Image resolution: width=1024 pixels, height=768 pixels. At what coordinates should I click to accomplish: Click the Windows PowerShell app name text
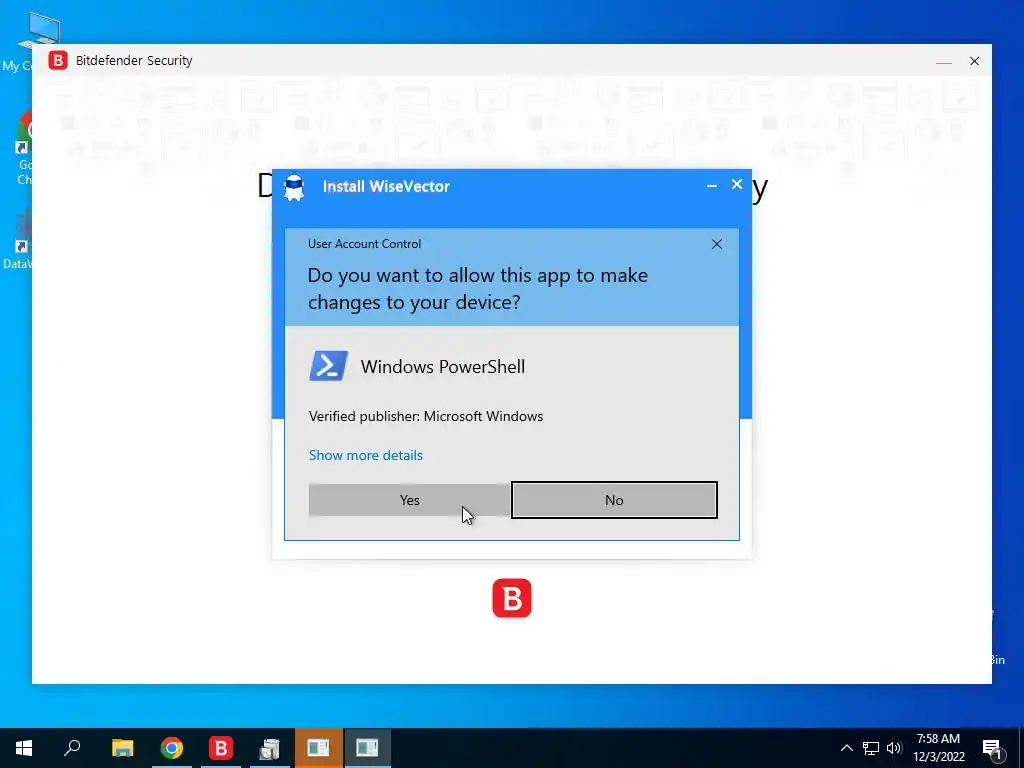point(443,367)
